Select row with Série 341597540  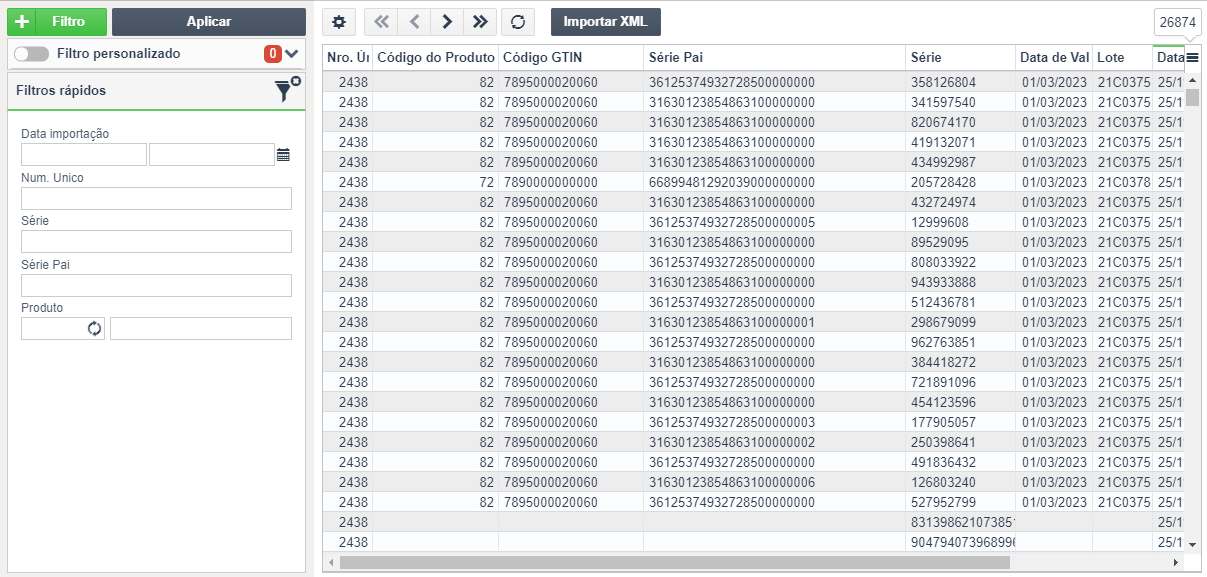754,102
